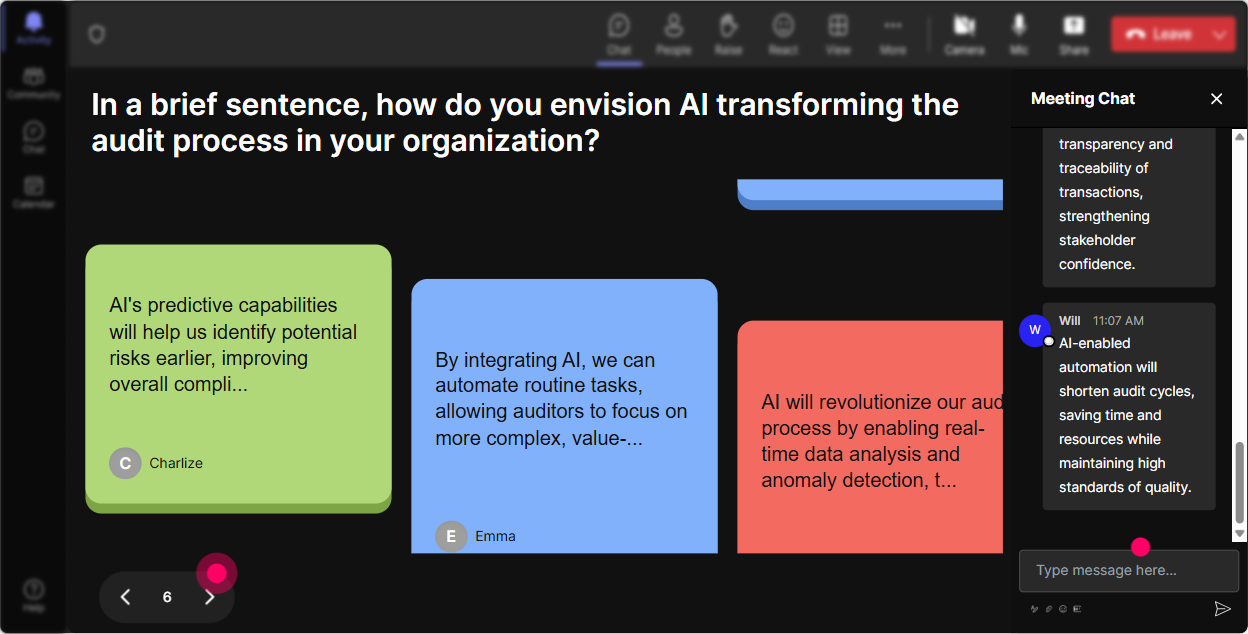Leave the meeting with red button
1248x634 pixels.
(x=1158, y=34)
